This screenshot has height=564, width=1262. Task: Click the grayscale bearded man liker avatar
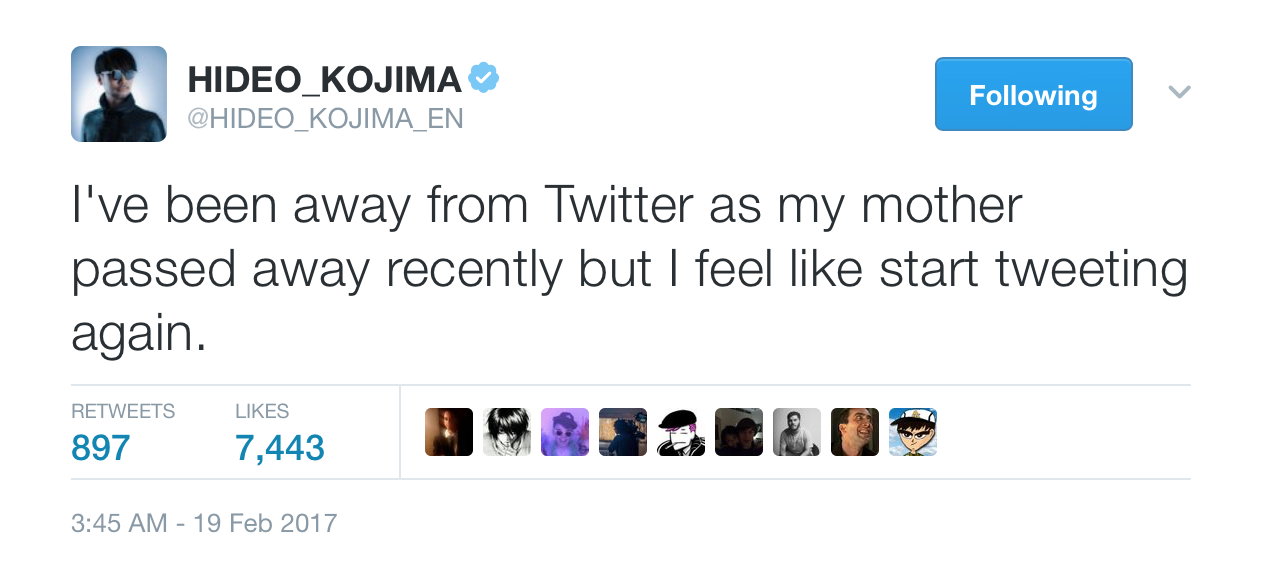797,432
